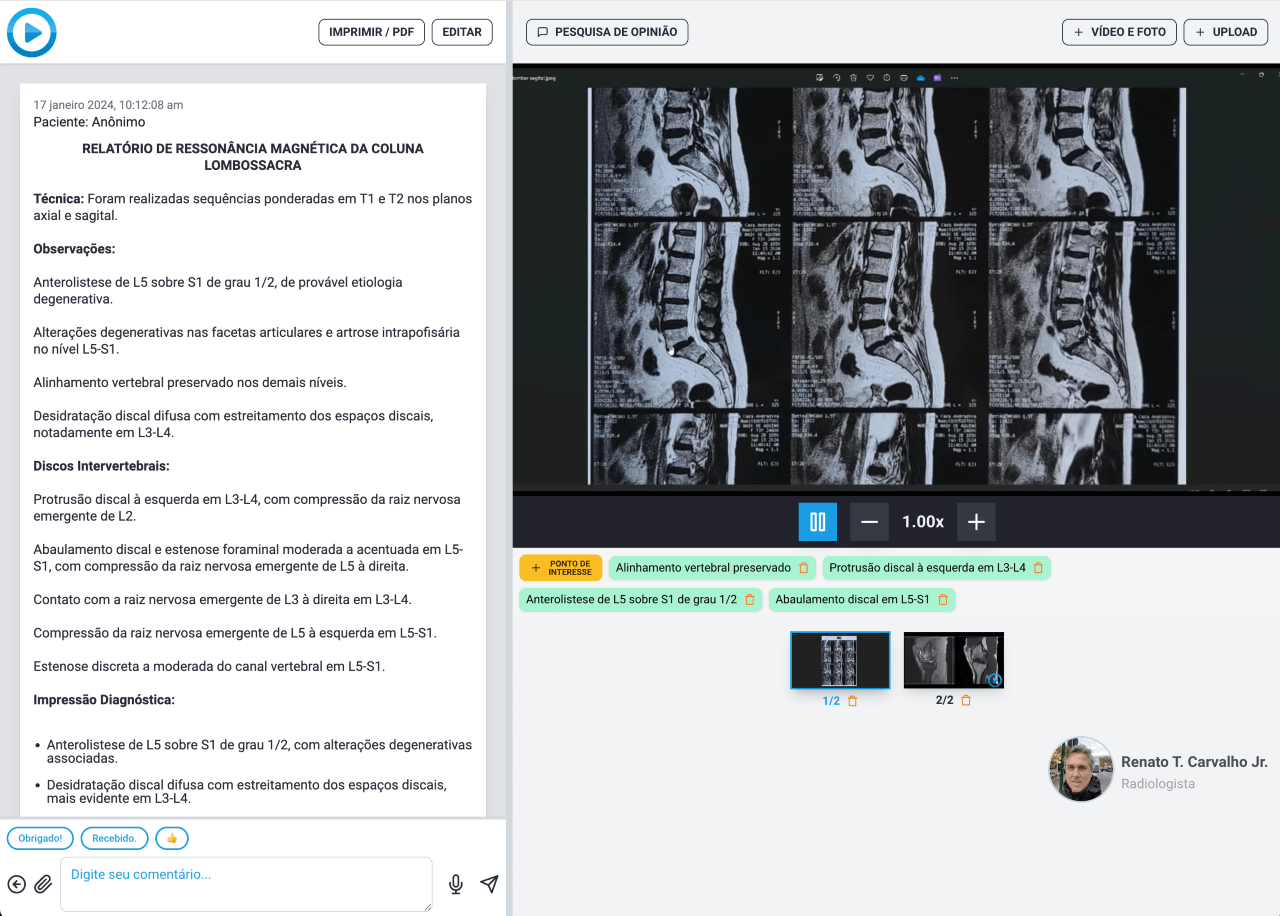Add a PONTO DE INTERESSE tag
Image resolution: width=1280 pixels, height=916 pixels.
[x=560, y=567]
